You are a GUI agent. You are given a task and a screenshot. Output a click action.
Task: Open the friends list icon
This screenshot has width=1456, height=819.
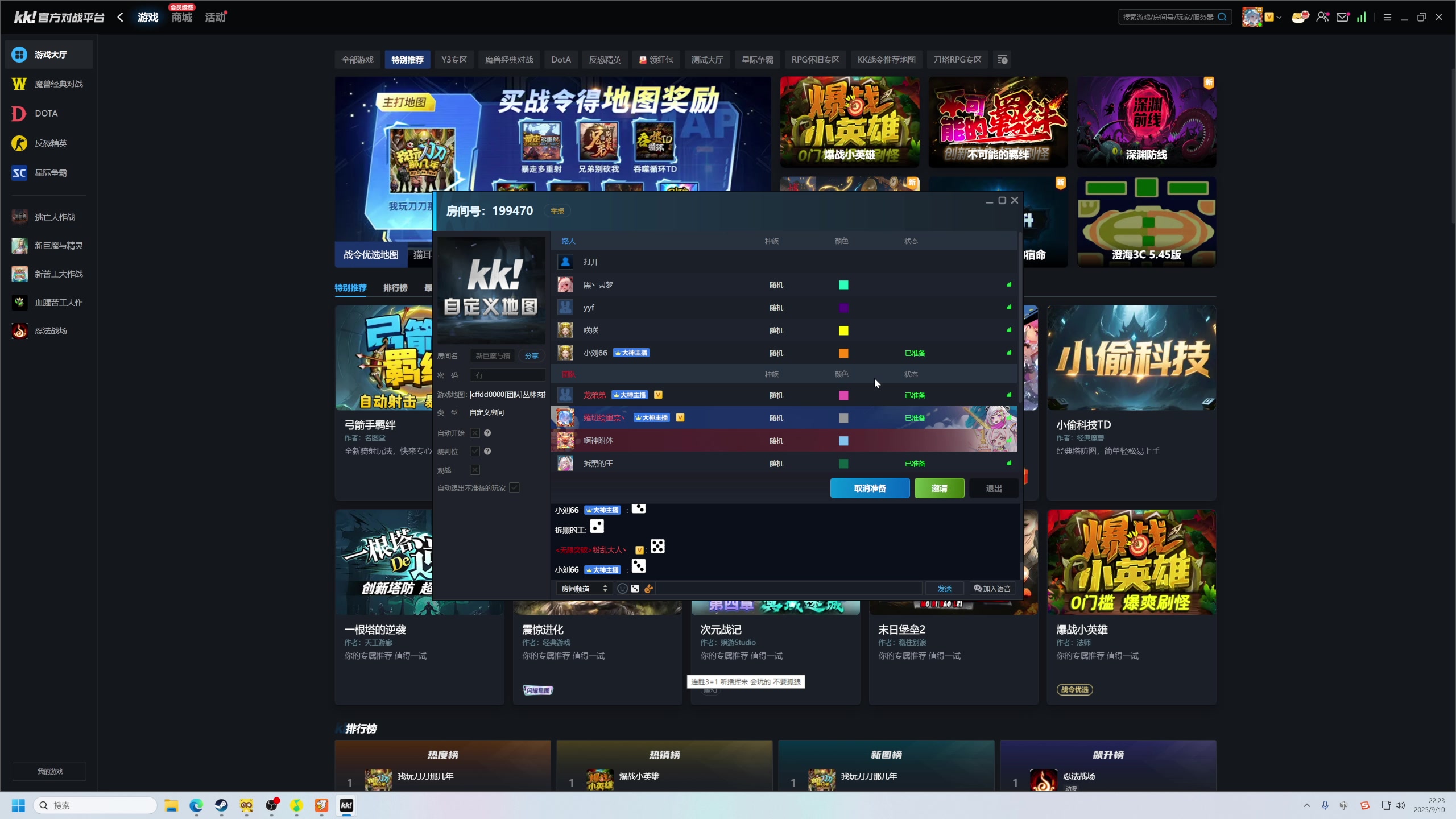1323,17
